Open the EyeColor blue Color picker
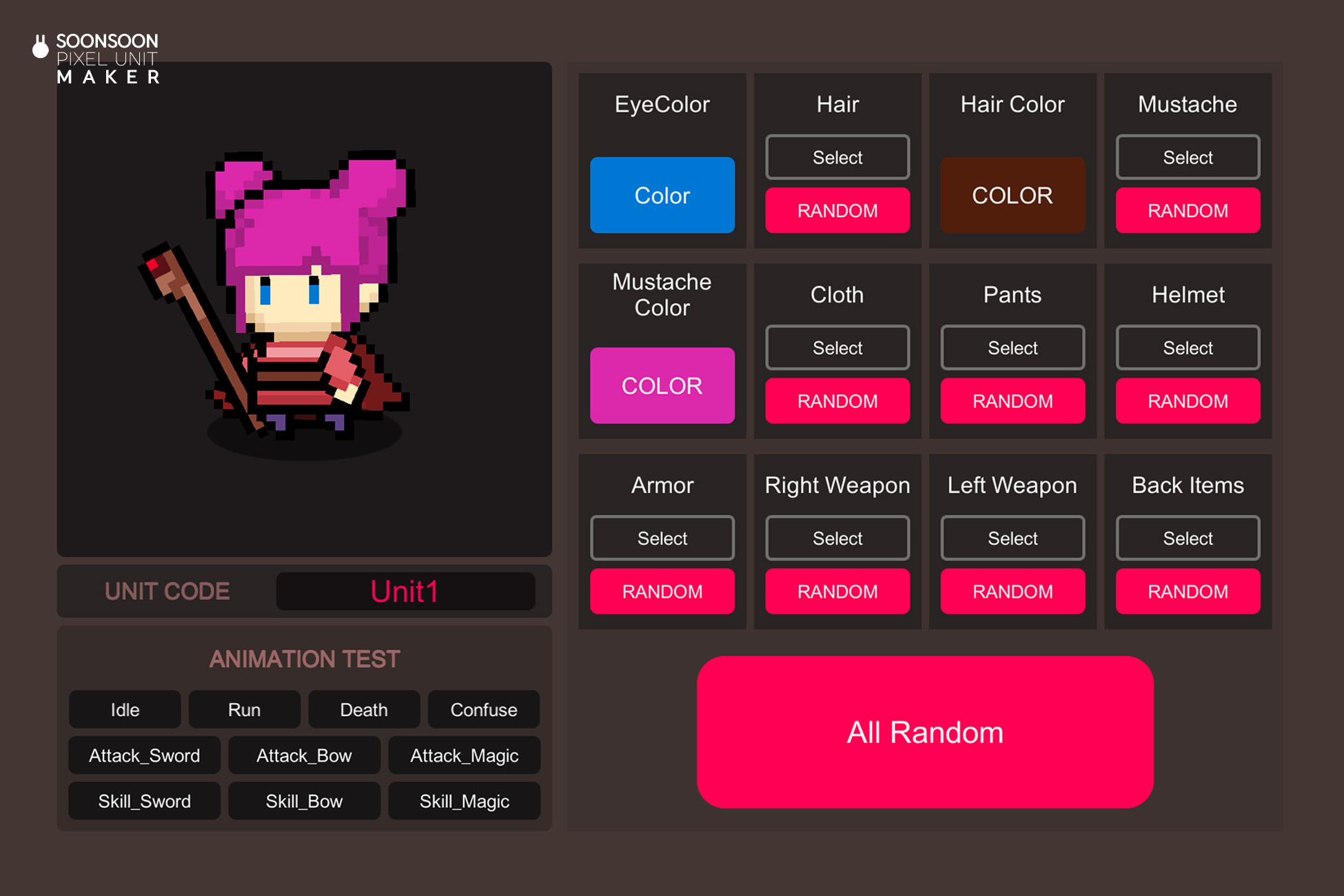Image resolution: width=1344 pixels, height=896 pixels. (662, 195)
